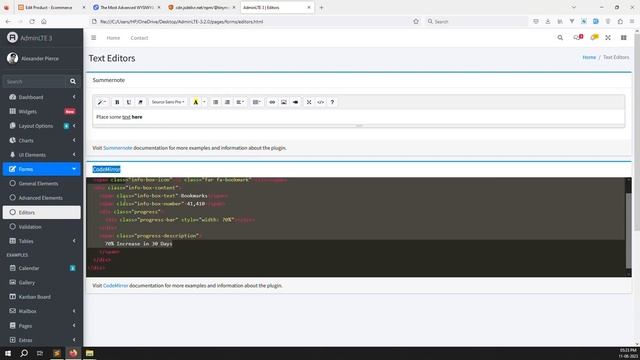This screenshot has width=640, height=360.
Task: Expand the Charts sidebar menu
Action: (42, 140)
